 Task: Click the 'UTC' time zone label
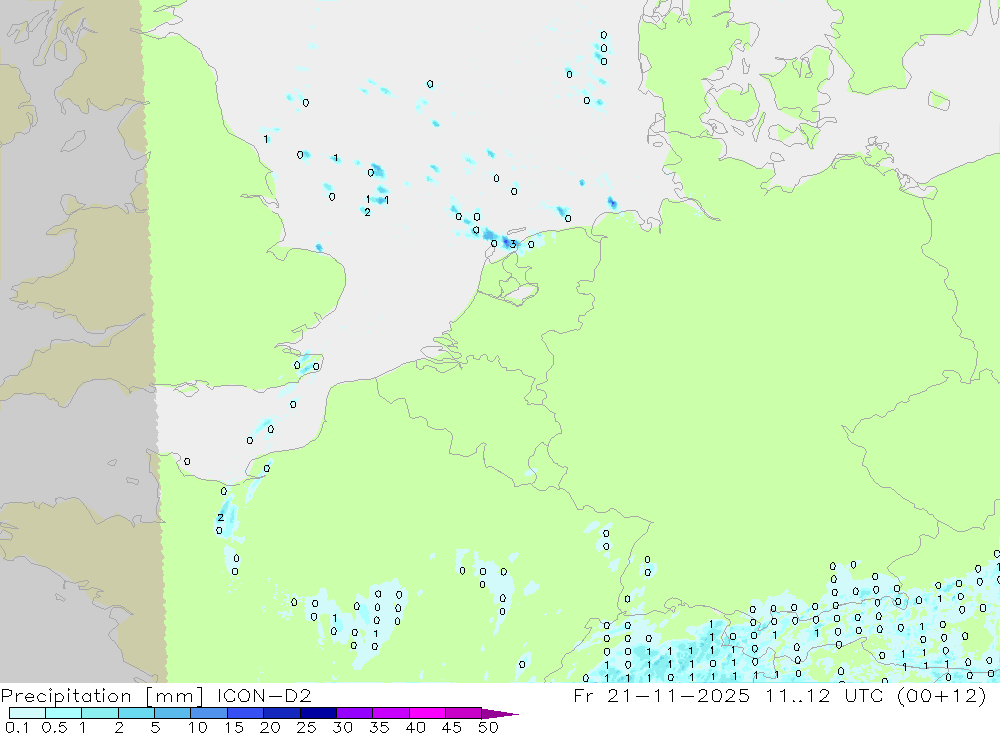864,695
